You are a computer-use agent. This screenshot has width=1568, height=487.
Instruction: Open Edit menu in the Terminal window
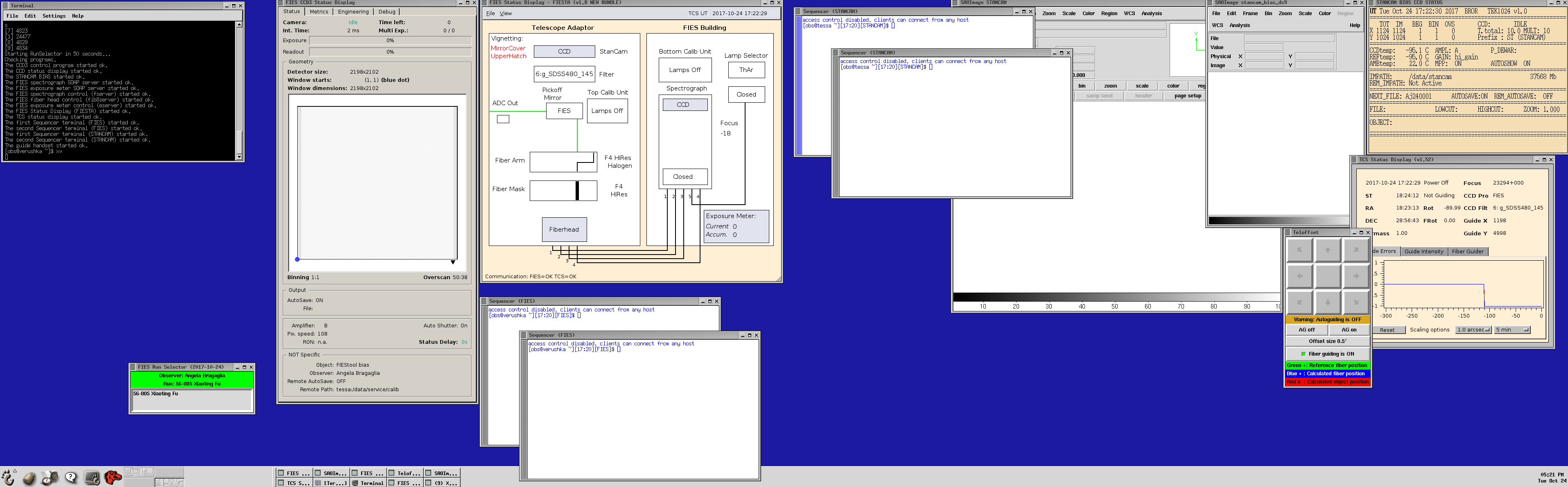pos(30,16)
